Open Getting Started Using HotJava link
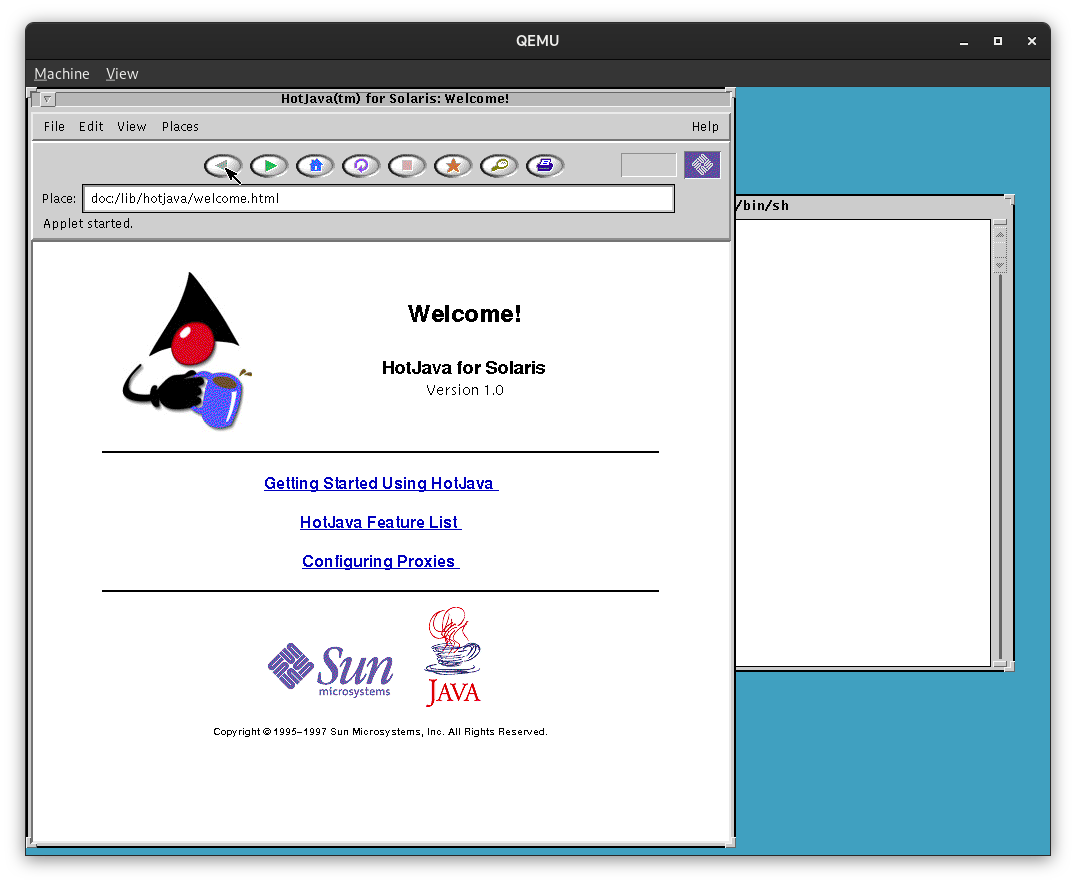The width and height of the screenshot is (1076, 884). (x=381, y=483)
